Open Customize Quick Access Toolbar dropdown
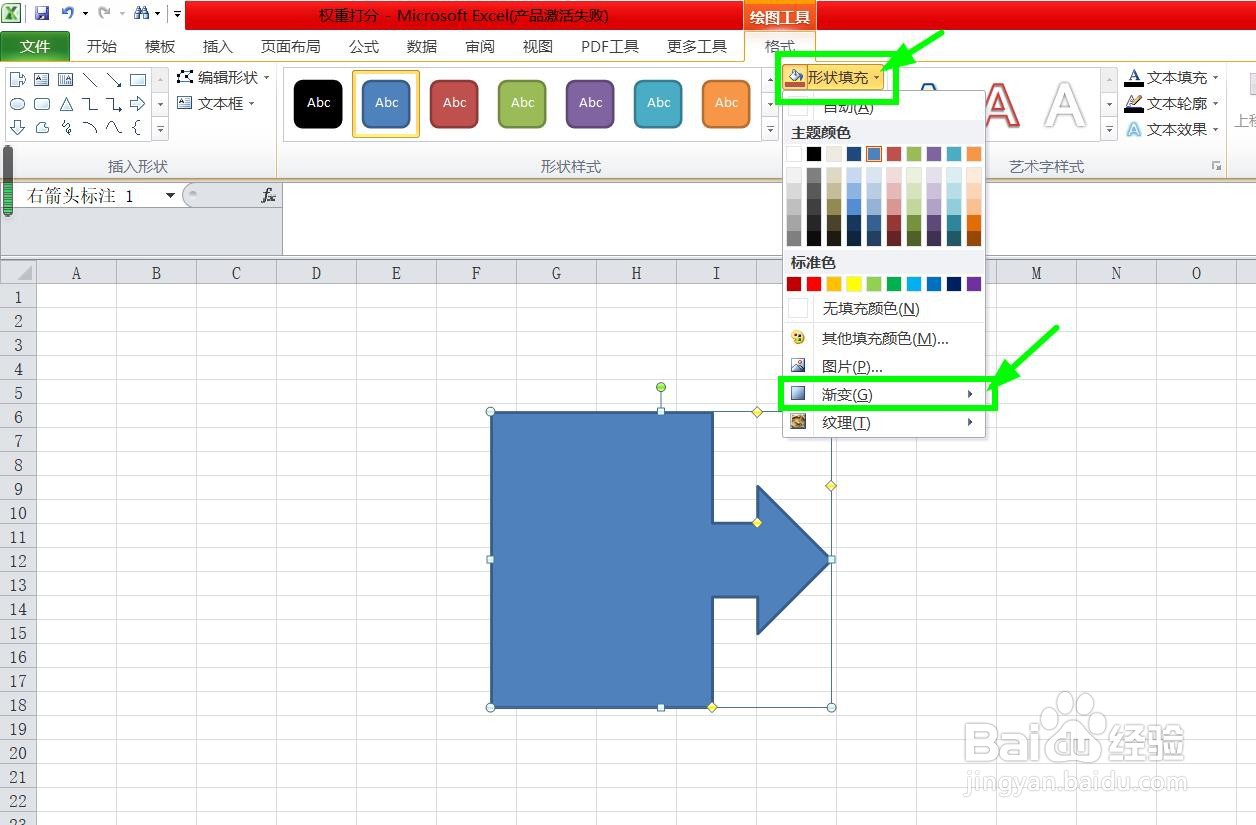1256x825 pixels. coord(177,14)
